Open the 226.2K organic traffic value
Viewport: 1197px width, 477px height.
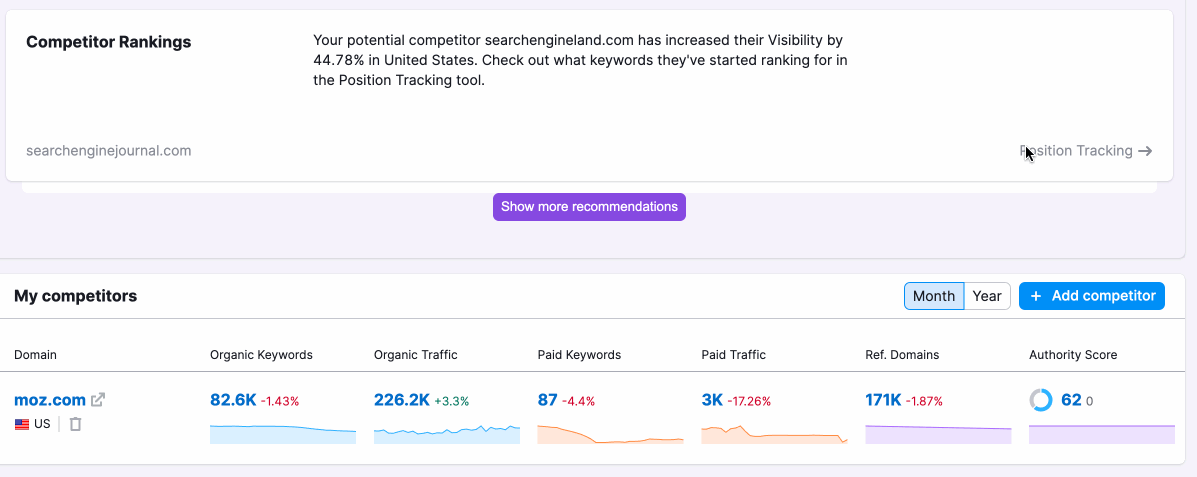402,400
